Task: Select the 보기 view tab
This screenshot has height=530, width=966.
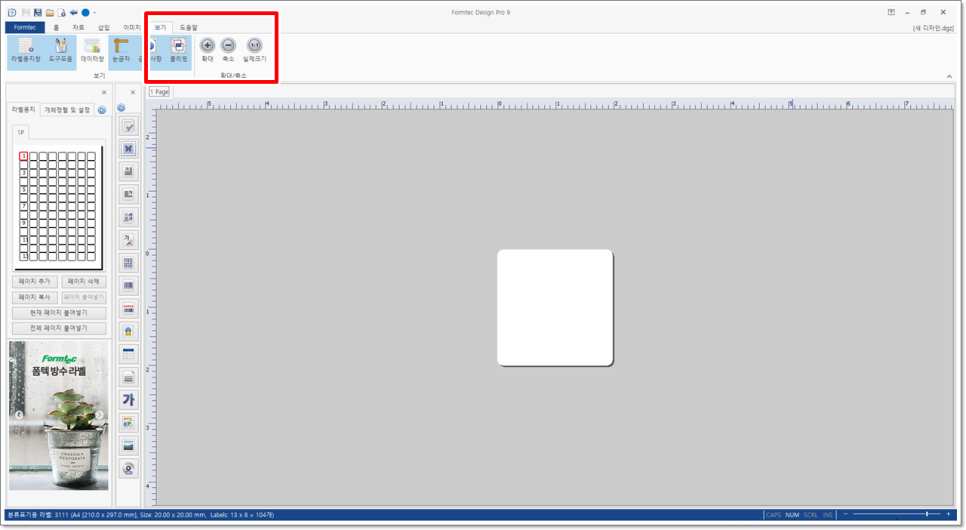Action: point(160,27)
